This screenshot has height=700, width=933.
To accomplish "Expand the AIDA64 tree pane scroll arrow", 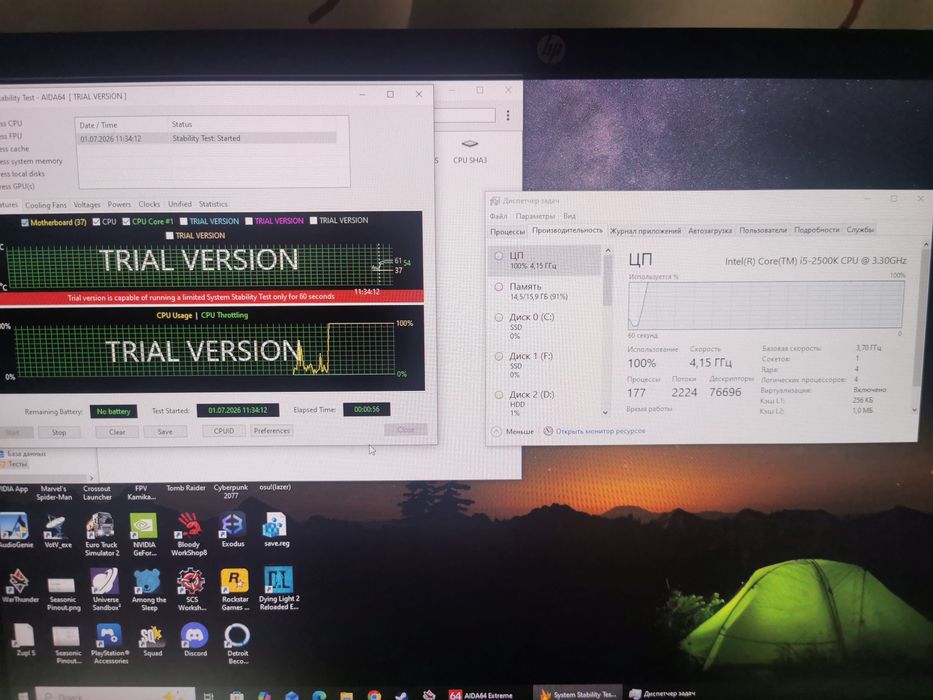I will click(91, 477).
